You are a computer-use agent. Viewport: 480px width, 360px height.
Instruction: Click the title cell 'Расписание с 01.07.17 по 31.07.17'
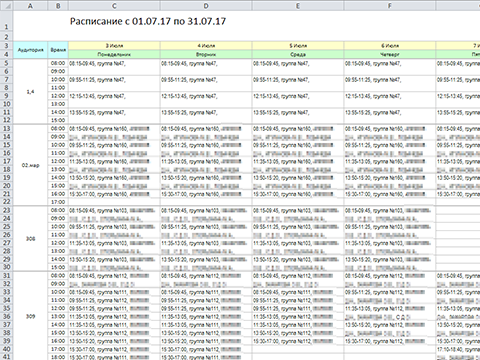(x=148, y=21)
